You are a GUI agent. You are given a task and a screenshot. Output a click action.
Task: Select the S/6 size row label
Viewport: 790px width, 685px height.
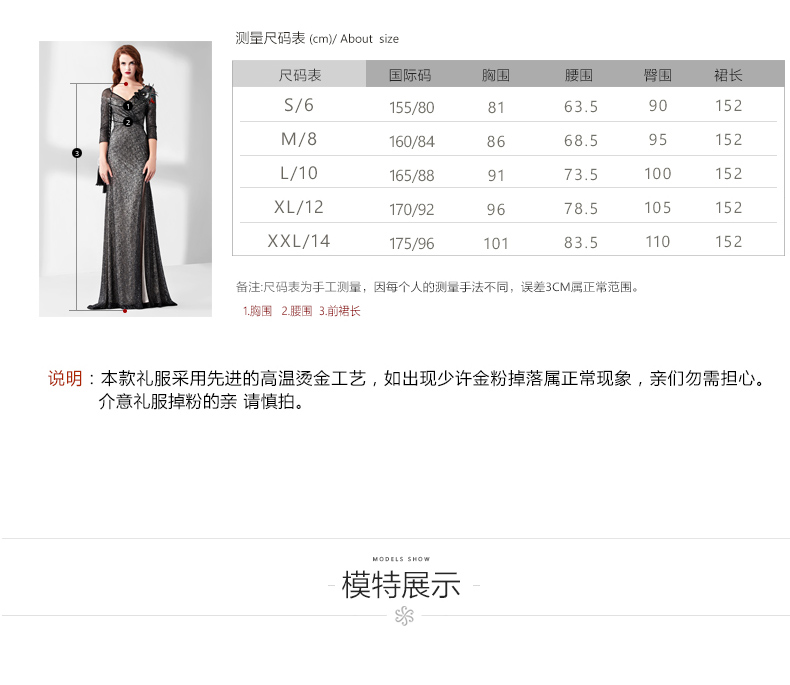tap(298, 105)
